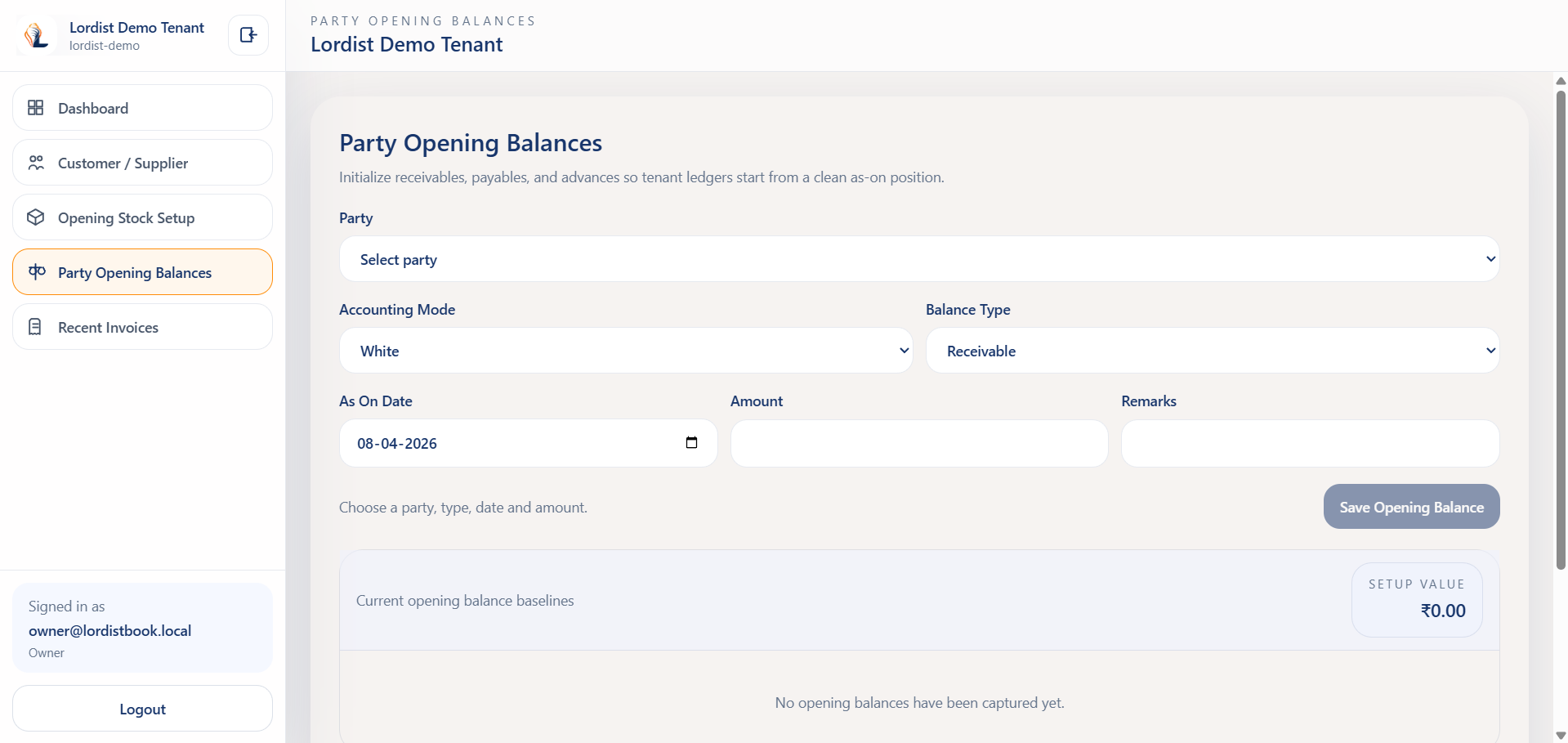Click the scrollbar down arrow
Image resolution: width=1568 pixels, height=743 pixels.
pos(1561,736)
